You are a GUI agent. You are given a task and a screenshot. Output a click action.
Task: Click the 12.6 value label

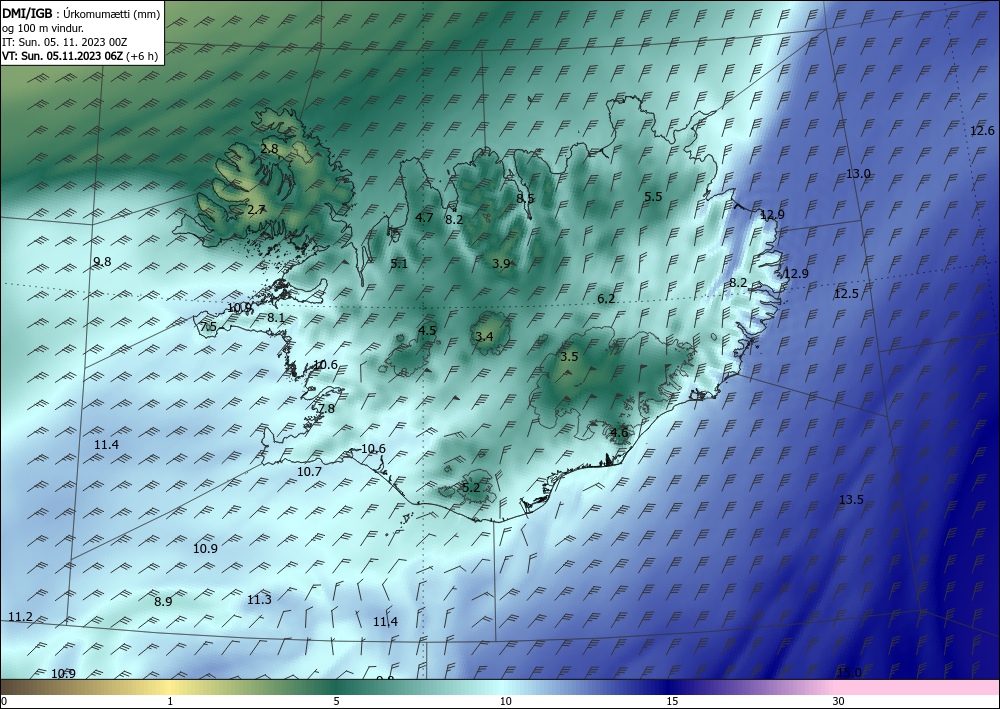[982, 131]
